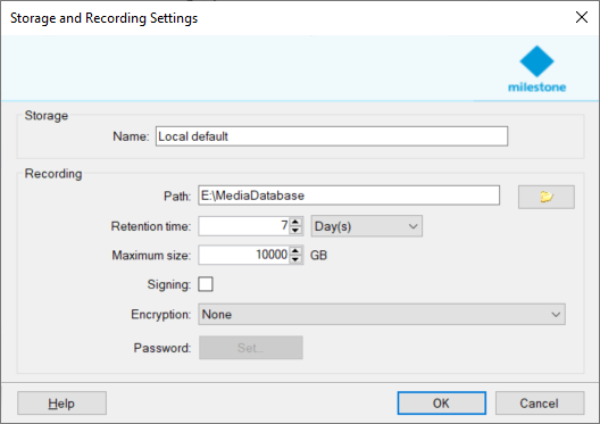The width and height of the screenshot is (600, 424).
Task: Click the Milestone diamond logo
Action: tap(537, 61)
